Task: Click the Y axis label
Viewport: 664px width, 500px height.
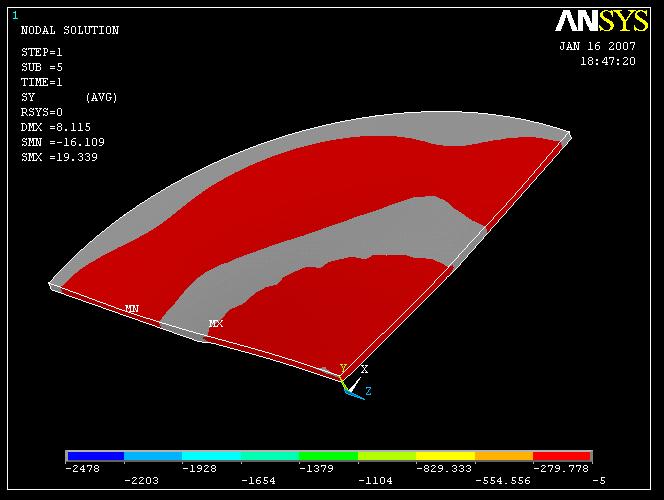Action: 343,368
